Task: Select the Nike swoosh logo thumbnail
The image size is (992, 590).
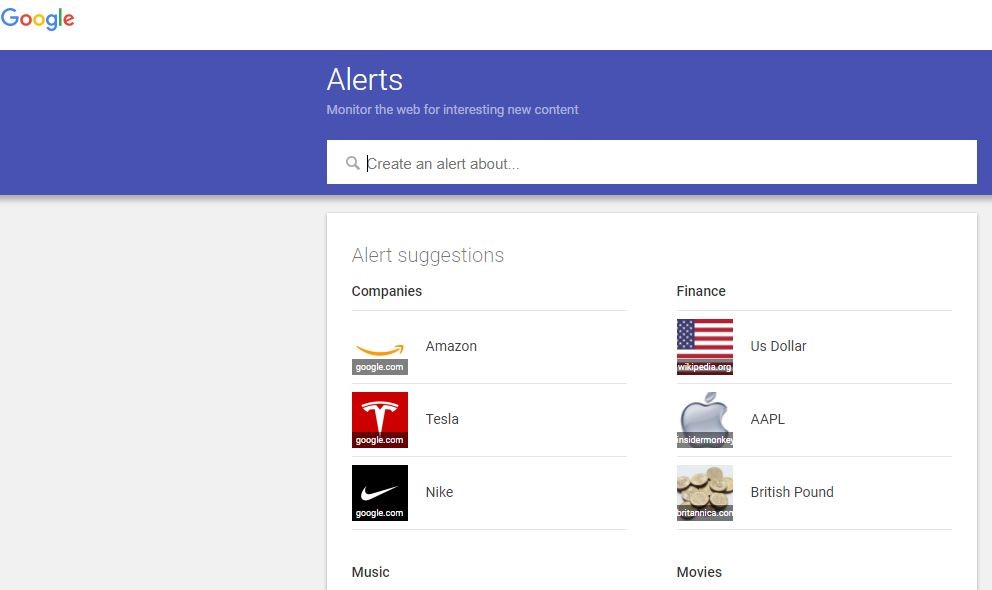Action: pyautogui.click(x=380, y=493)
